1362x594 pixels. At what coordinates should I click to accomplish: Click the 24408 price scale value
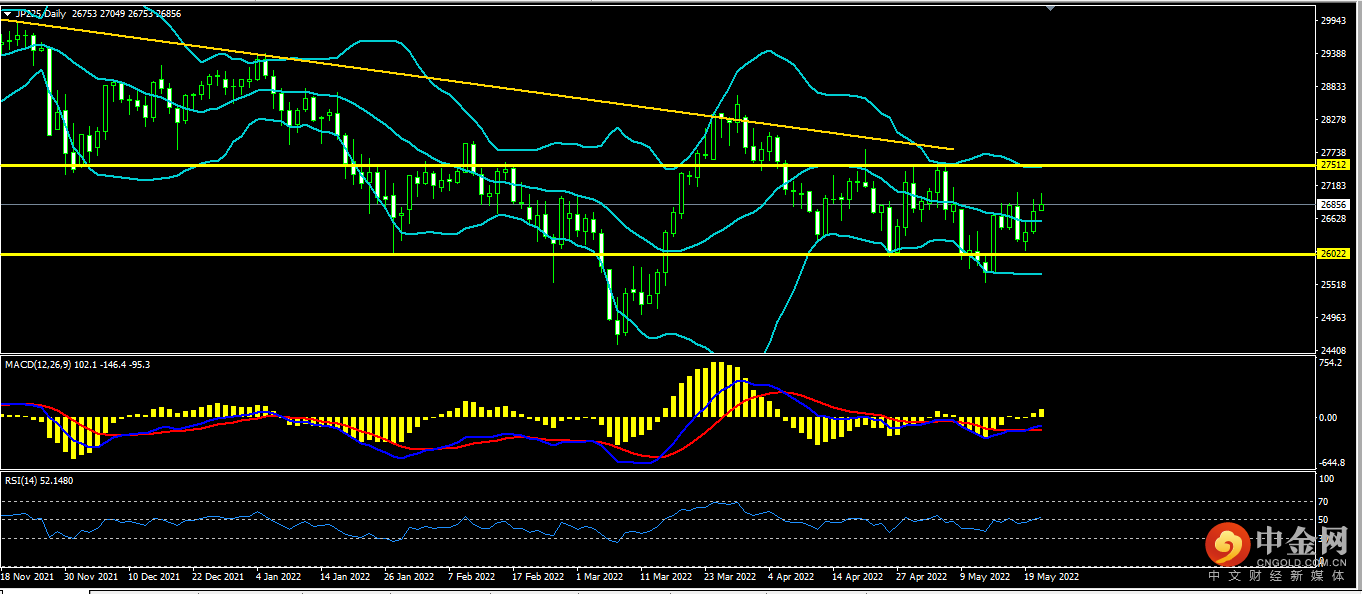(x=1333, y=350)
